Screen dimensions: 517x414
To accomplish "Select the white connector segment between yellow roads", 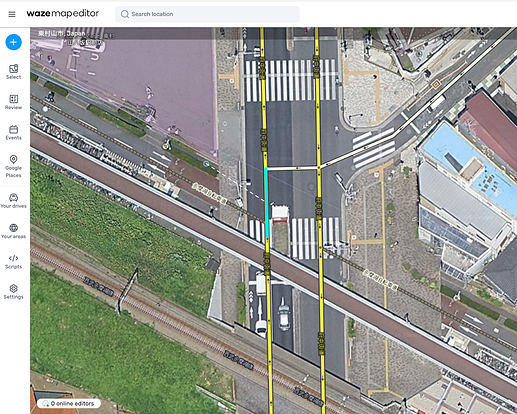I will (292, 168).
